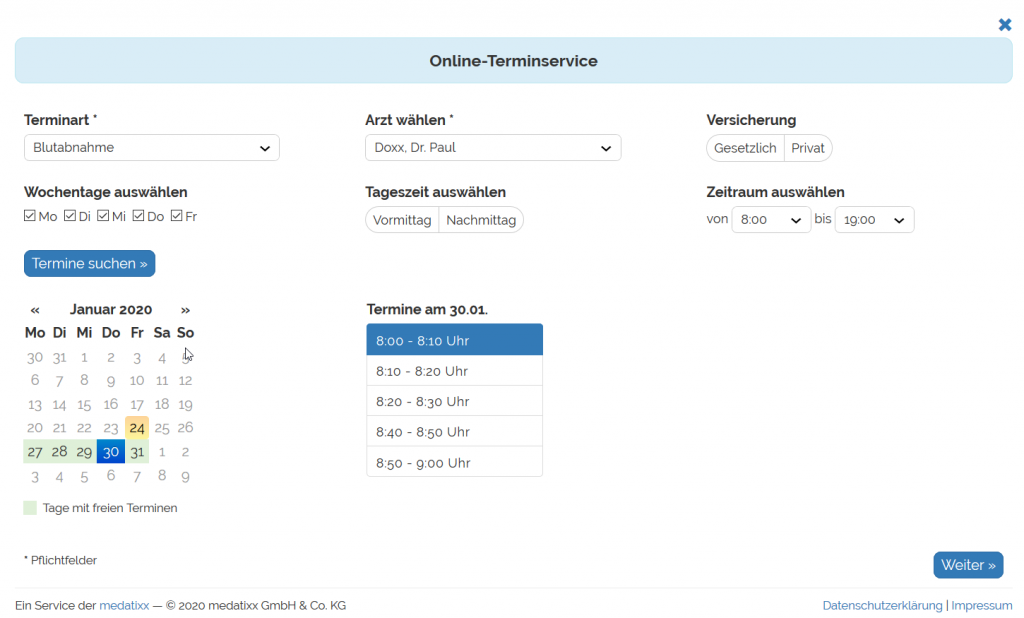Open the 'bis' end time dropdown
This screenshot has height=618, width=1024.
click(x=873, y=220)
